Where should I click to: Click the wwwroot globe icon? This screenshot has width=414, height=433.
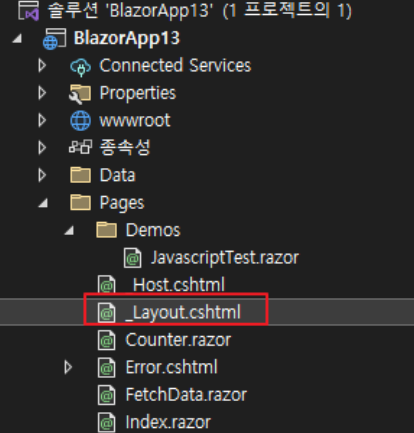pos(80,121)
